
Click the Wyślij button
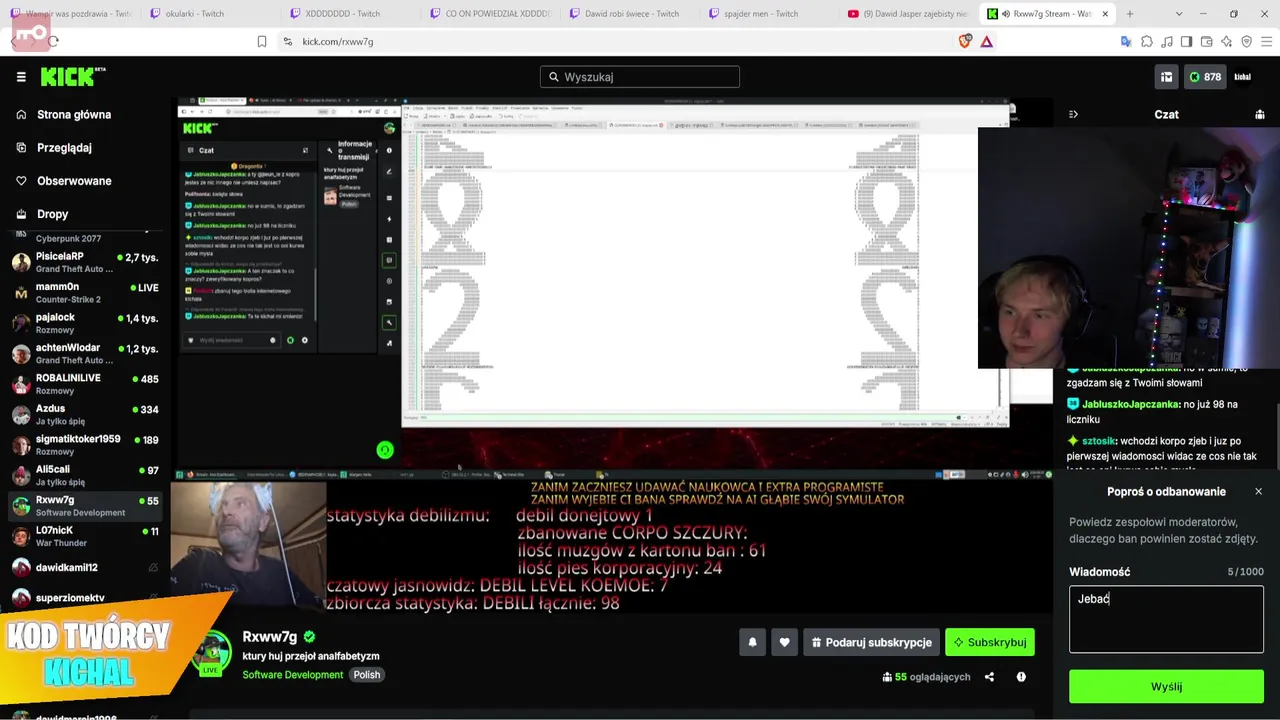click(x=1166, y=687)
